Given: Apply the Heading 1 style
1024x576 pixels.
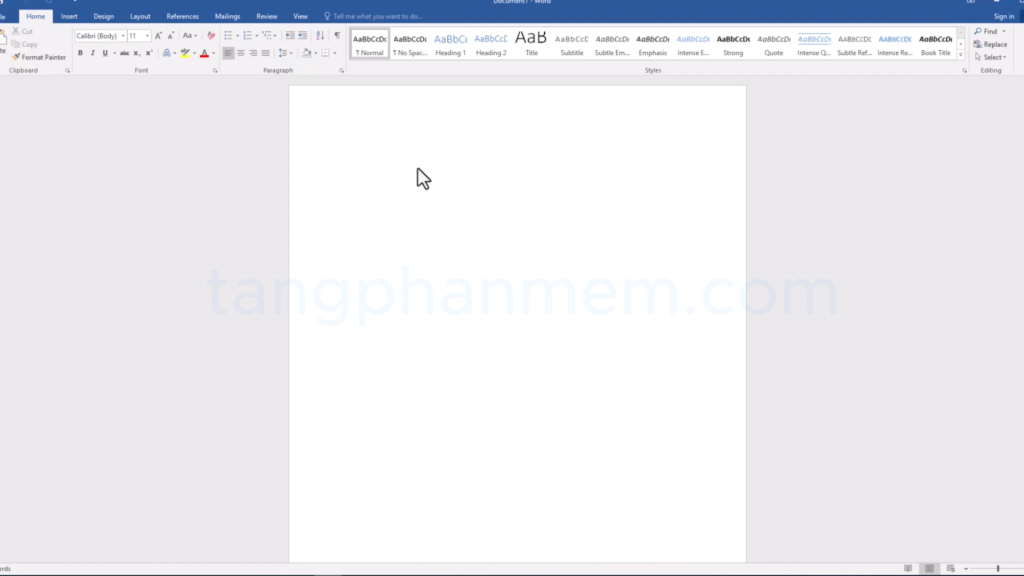Looking at the screenshot, I should [451, 44].
